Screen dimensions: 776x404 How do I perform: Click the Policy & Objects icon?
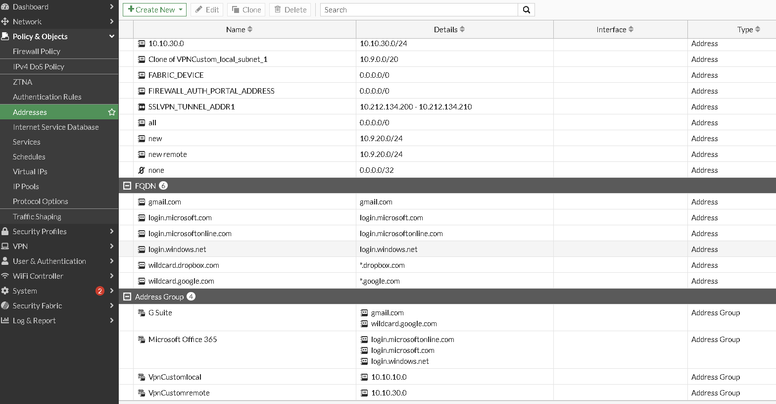[5, 36]
